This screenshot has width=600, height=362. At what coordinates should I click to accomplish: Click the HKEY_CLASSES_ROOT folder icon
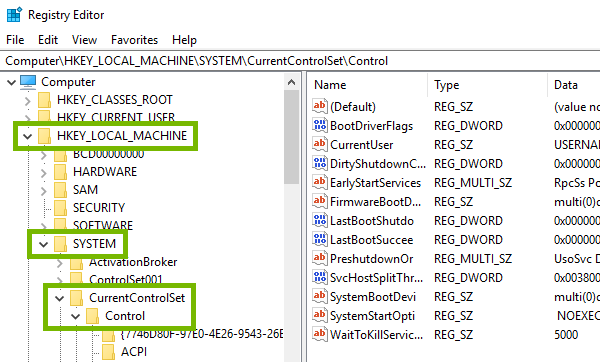[x=44, y=100]
